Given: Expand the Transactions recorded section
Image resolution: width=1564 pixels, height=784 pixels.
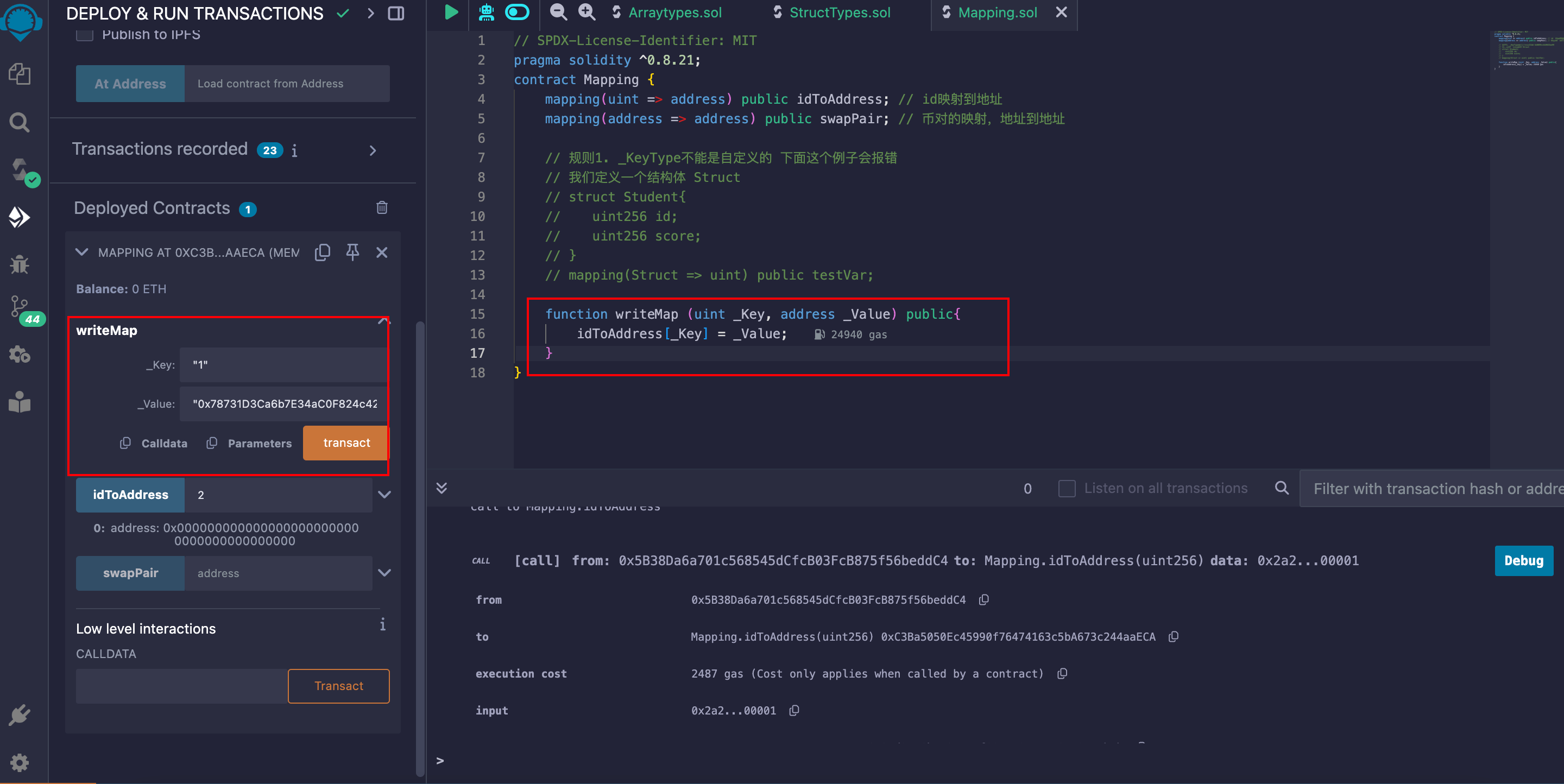Looking at the screenshot, I should pyautogui.click(x=373, y=150).
